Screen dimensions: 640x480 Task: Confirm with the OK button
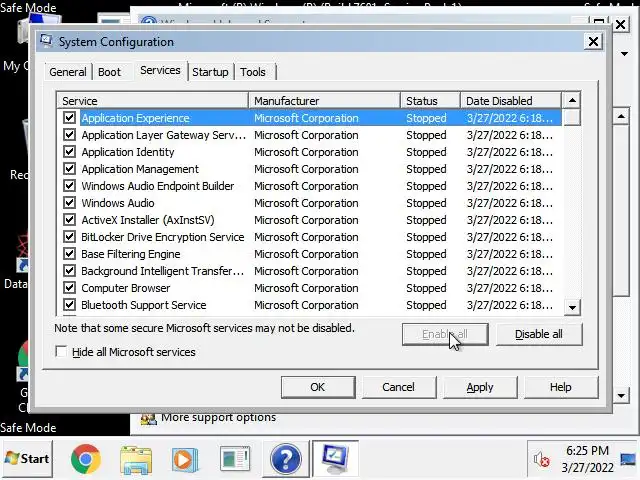[318, 387]
